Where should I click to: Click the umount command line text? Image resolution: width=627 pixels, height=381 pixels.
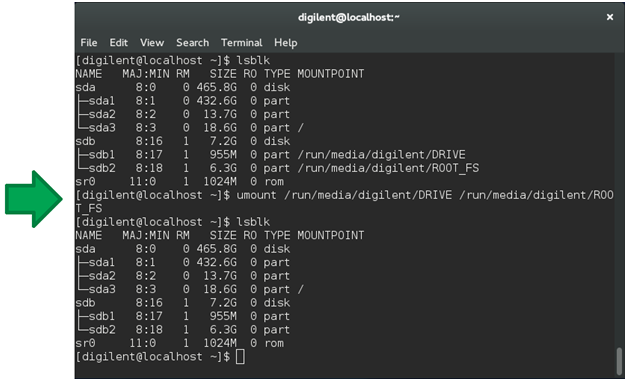(x=345, y=201)
